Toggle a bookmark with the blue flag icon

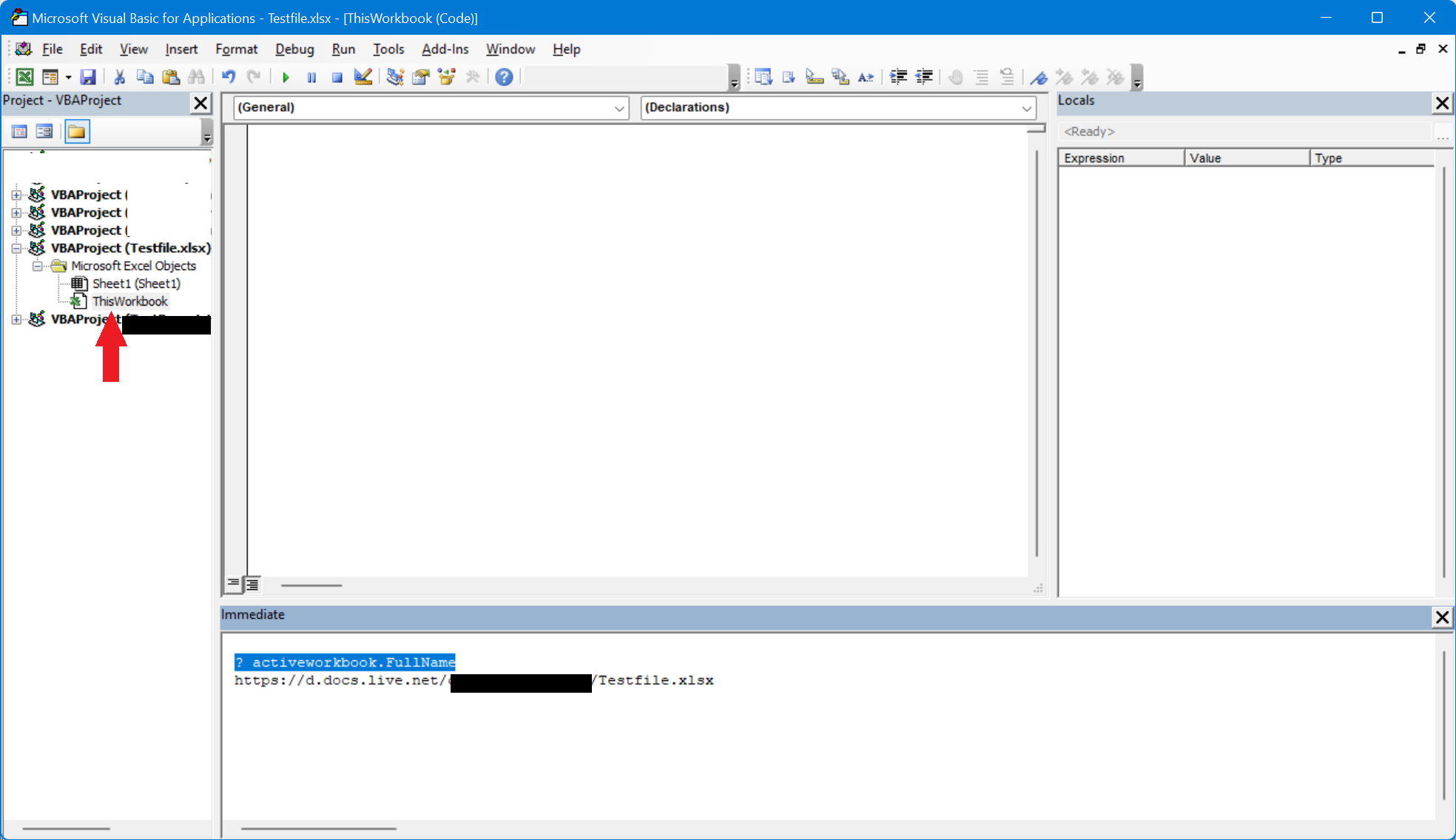click(x=1039, y=77)
